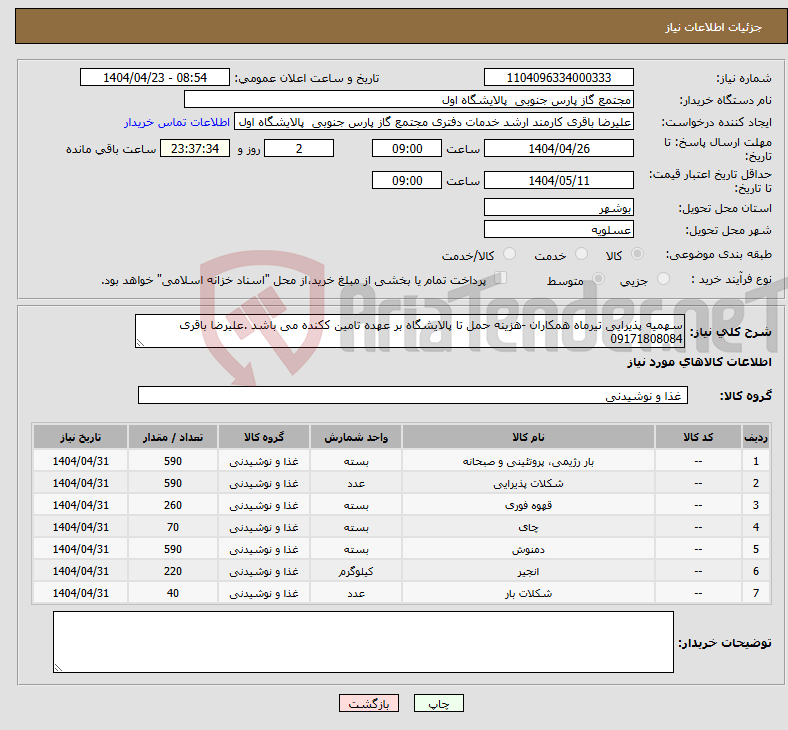The image size is (788, 730).
Task: Click the item name شکلات پذیرایی
Action: [528, 483]
